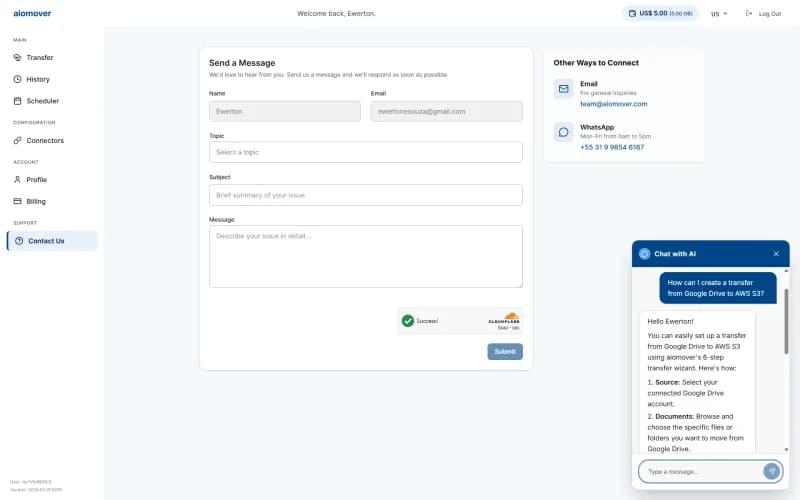Click the Hello Ewerton! chat text
Screen dimensions: 800x500
point(670,321)
